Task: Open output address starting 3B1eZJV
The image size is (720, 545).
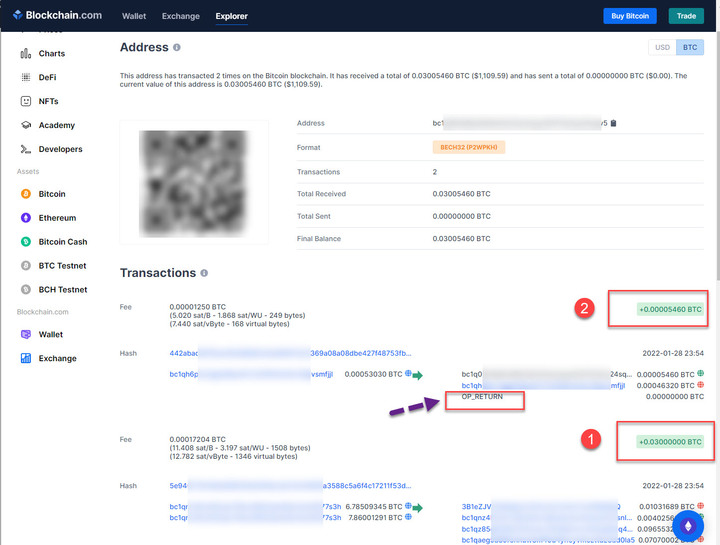Action: coord(541,506)
